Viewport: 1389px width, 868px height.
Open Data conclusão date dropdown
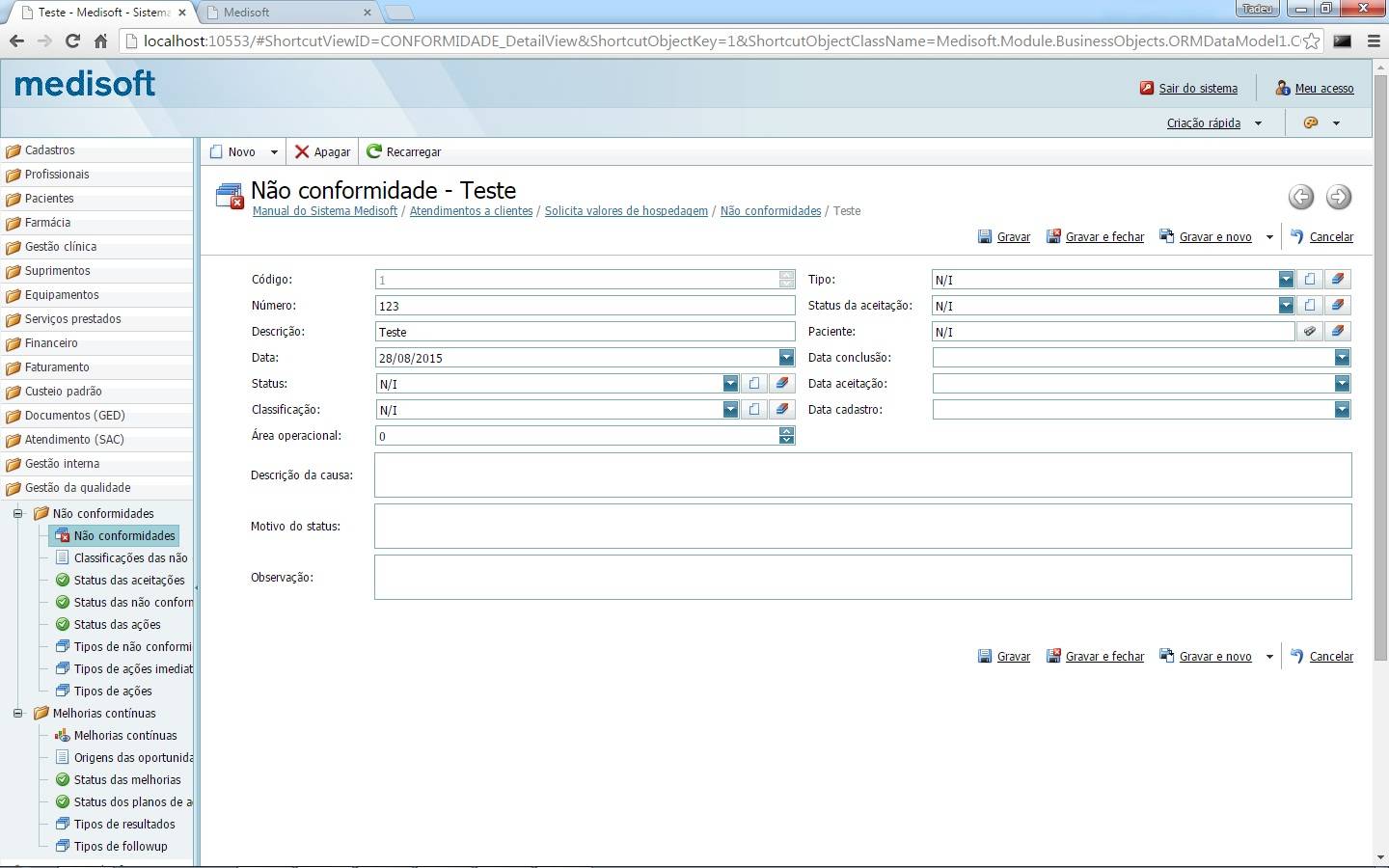pos(1342,358)
